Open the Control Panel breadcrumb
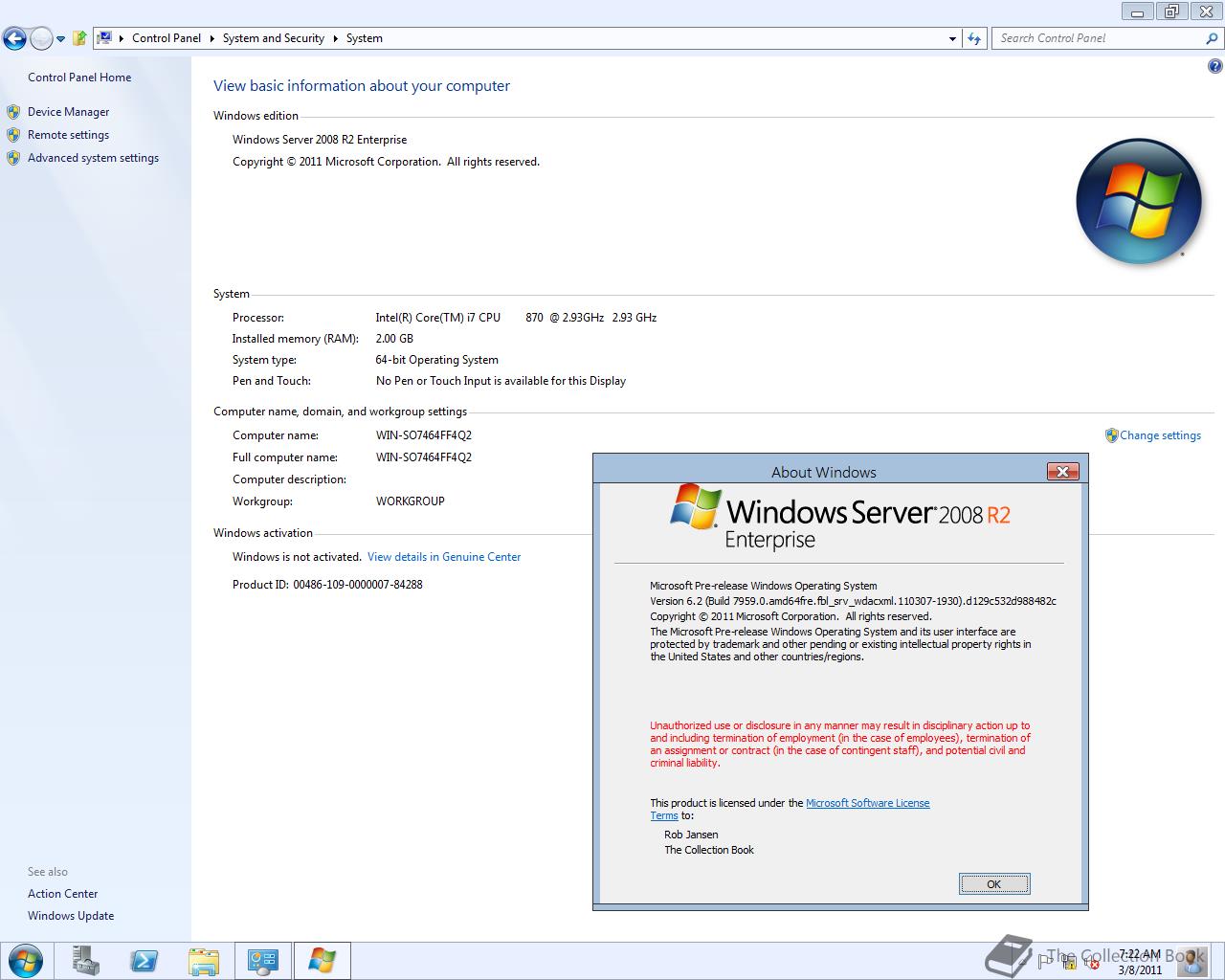The image size is (1225, 980). click(167, 38)
